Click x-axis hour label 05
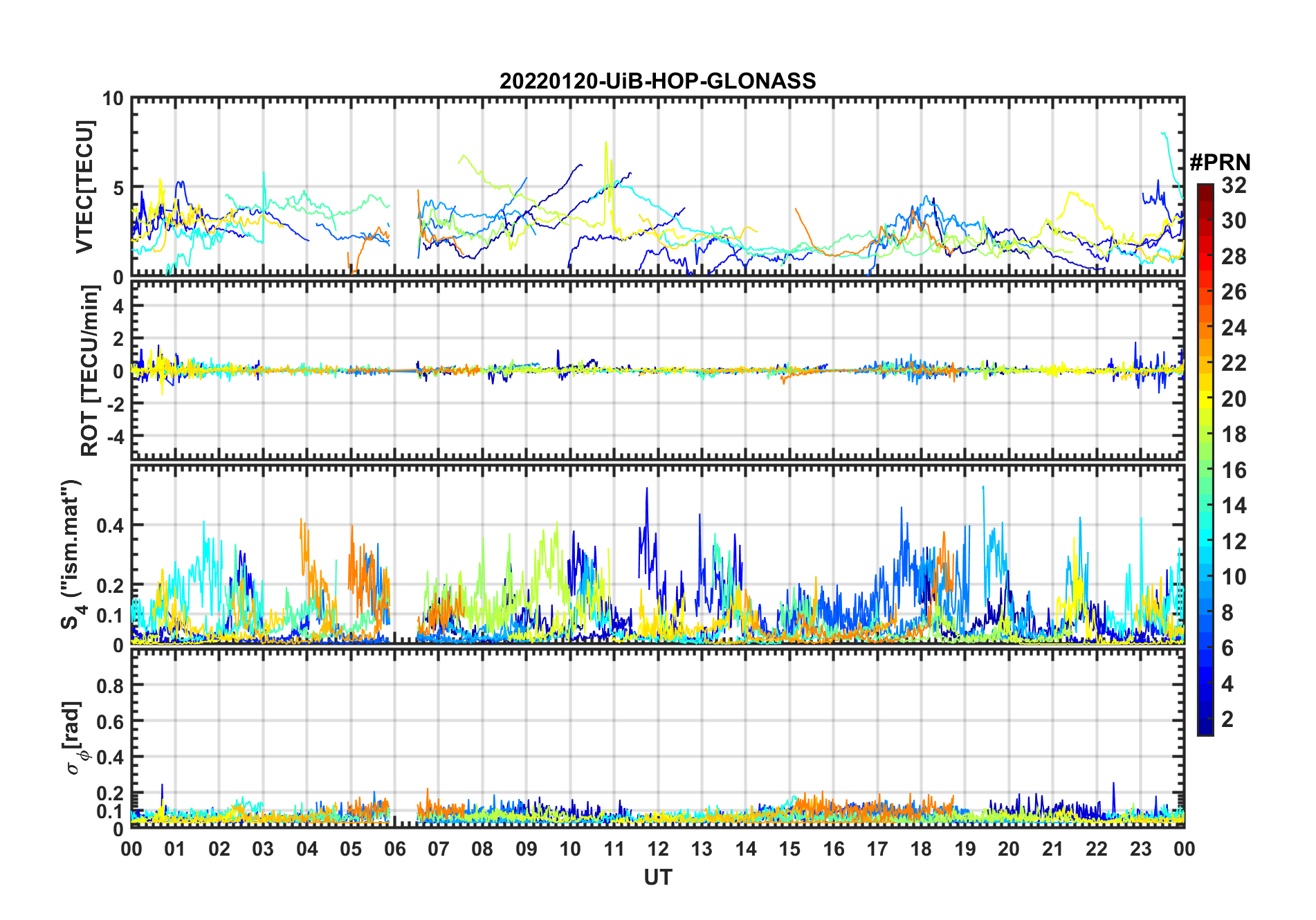The height and width of the screenshot is (920, 1316). 351,849
